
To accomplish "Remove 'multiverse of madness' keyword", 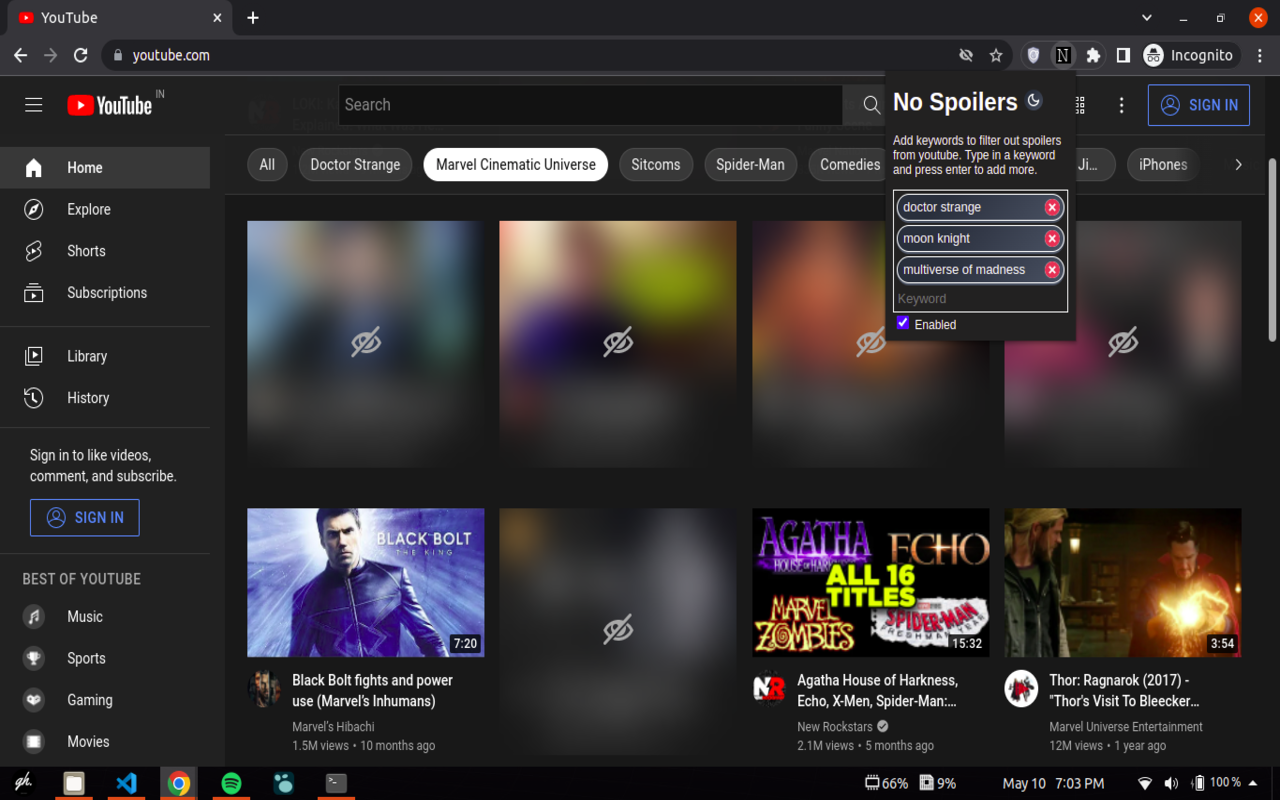I will (x=1052, y=270).
